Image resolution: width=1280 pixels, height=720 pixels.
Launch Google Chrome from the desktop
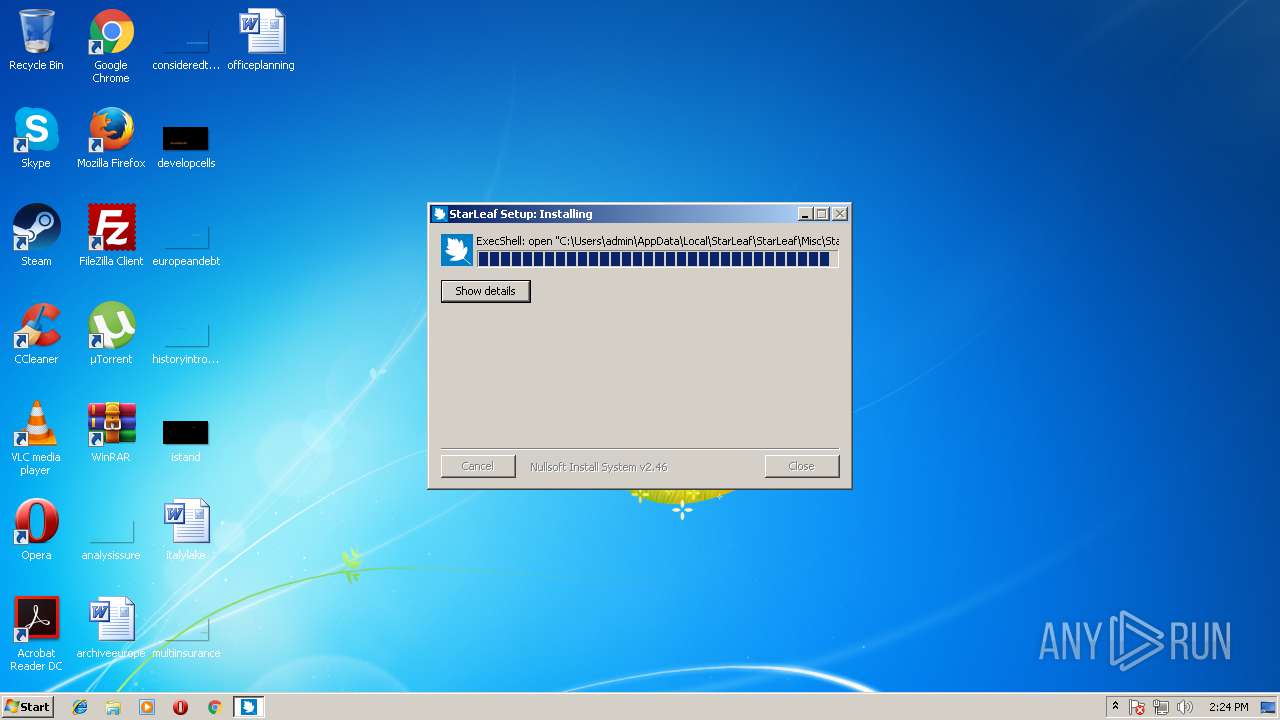tap(111, 46)
